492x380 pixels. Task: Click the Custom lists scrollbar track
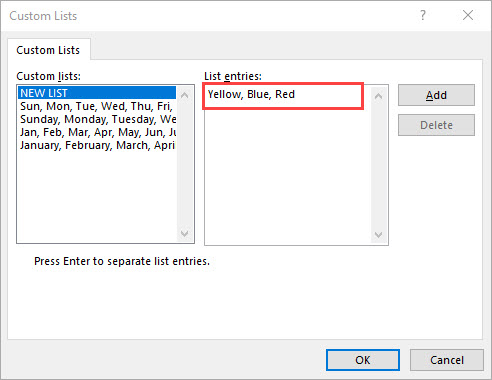tap(184, 164)
